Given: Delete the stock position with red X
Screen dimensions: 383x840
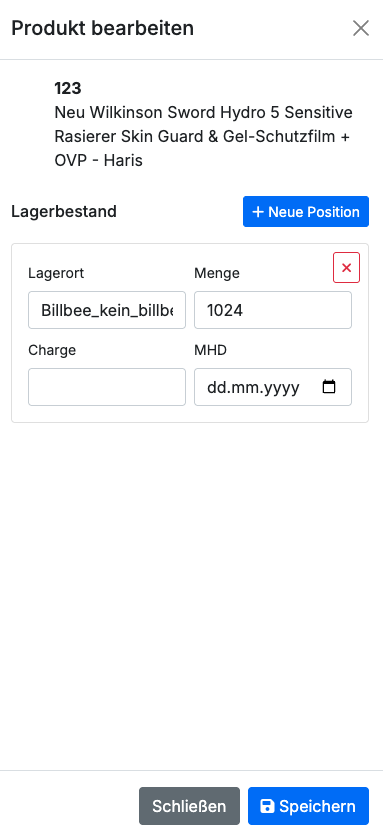Looking at the screenshot, I should [347, 268].
